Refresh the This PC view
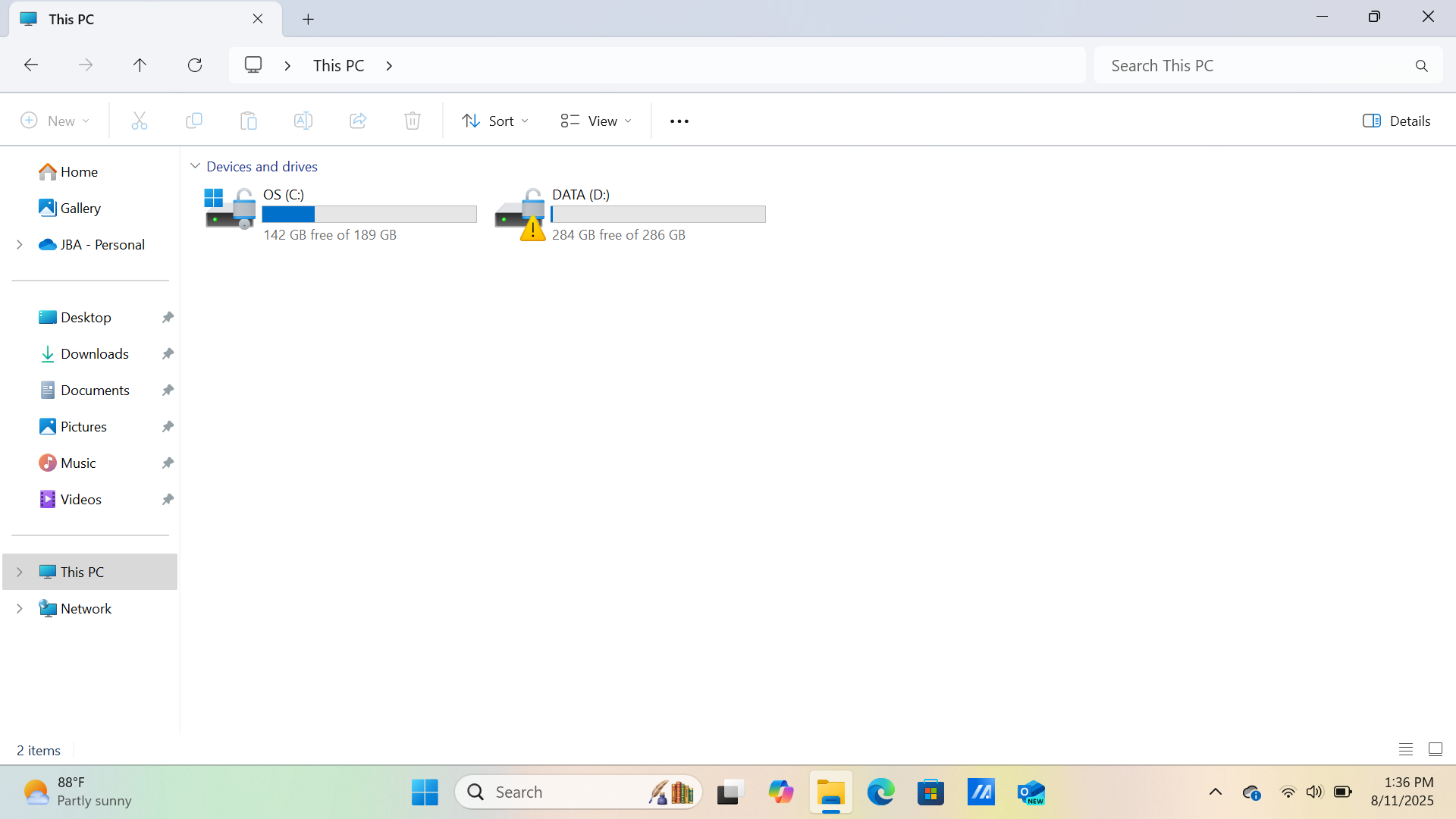The width and height of the screenshot is (1456, 819). [195, 65]
